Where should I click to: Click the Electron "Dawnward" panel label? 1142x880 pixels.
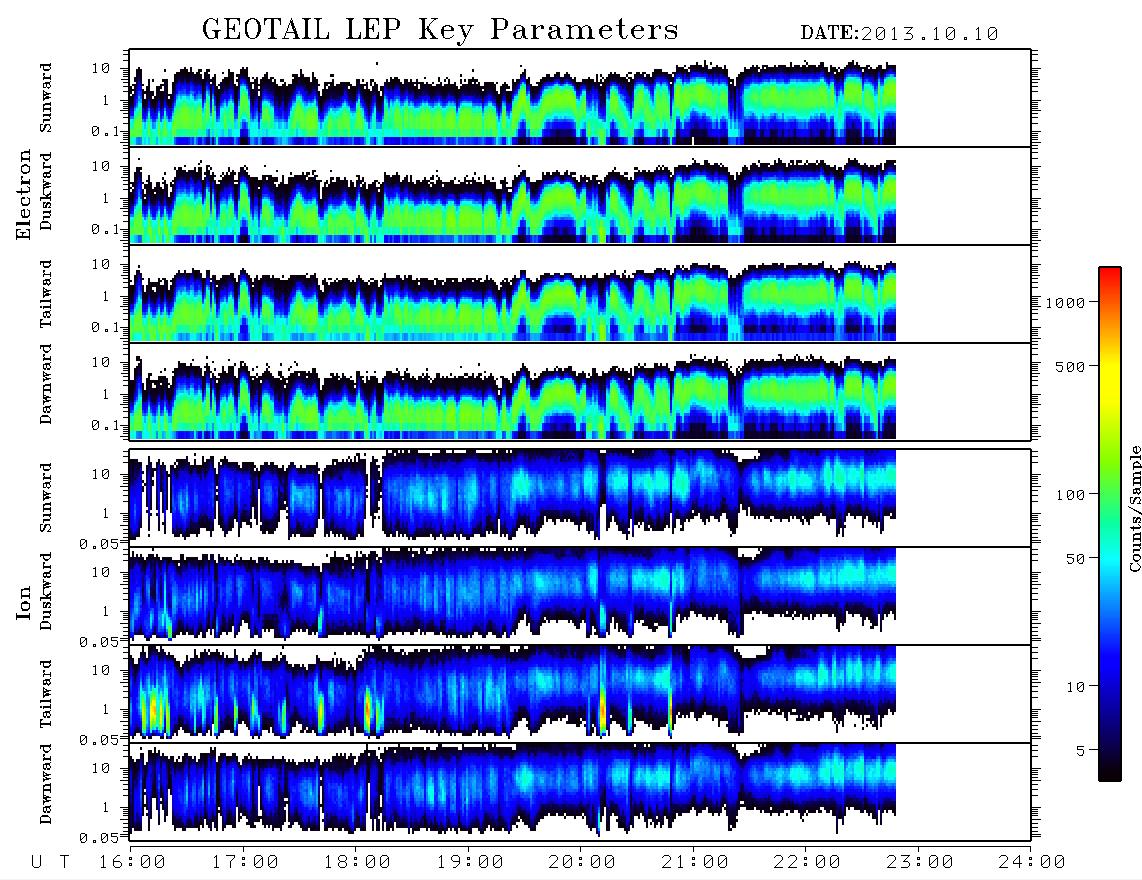click(x=46, y=384)
